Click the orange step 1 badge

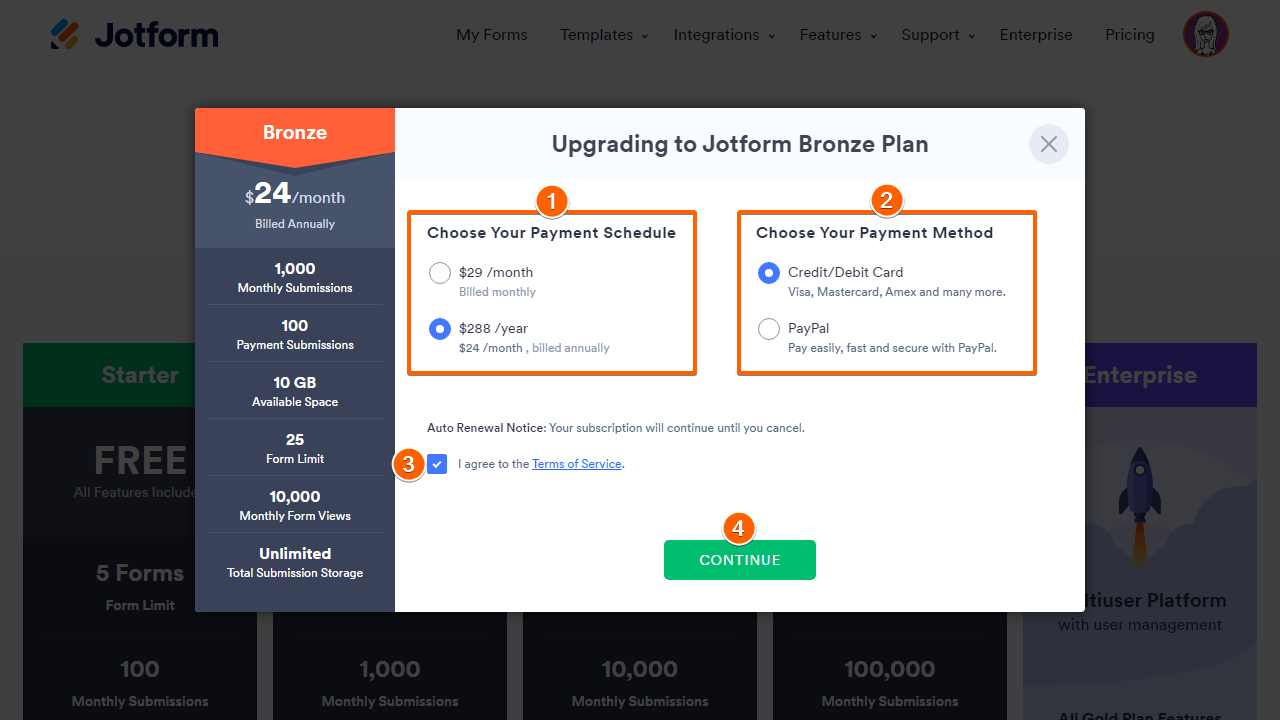pyautogui.click(x=552, y=201)
